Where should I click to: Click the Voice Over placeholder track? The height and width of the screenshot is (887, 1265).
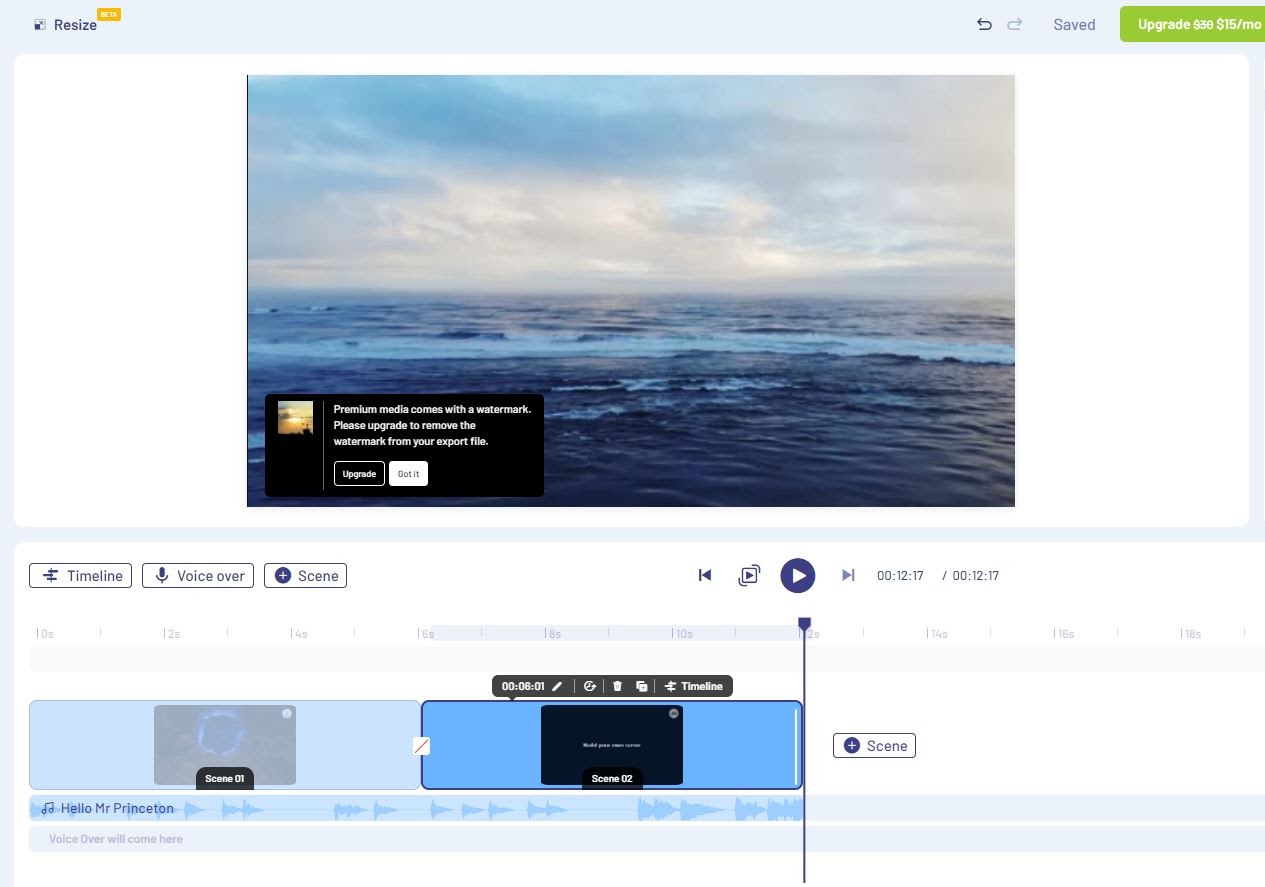coord(647,839)
